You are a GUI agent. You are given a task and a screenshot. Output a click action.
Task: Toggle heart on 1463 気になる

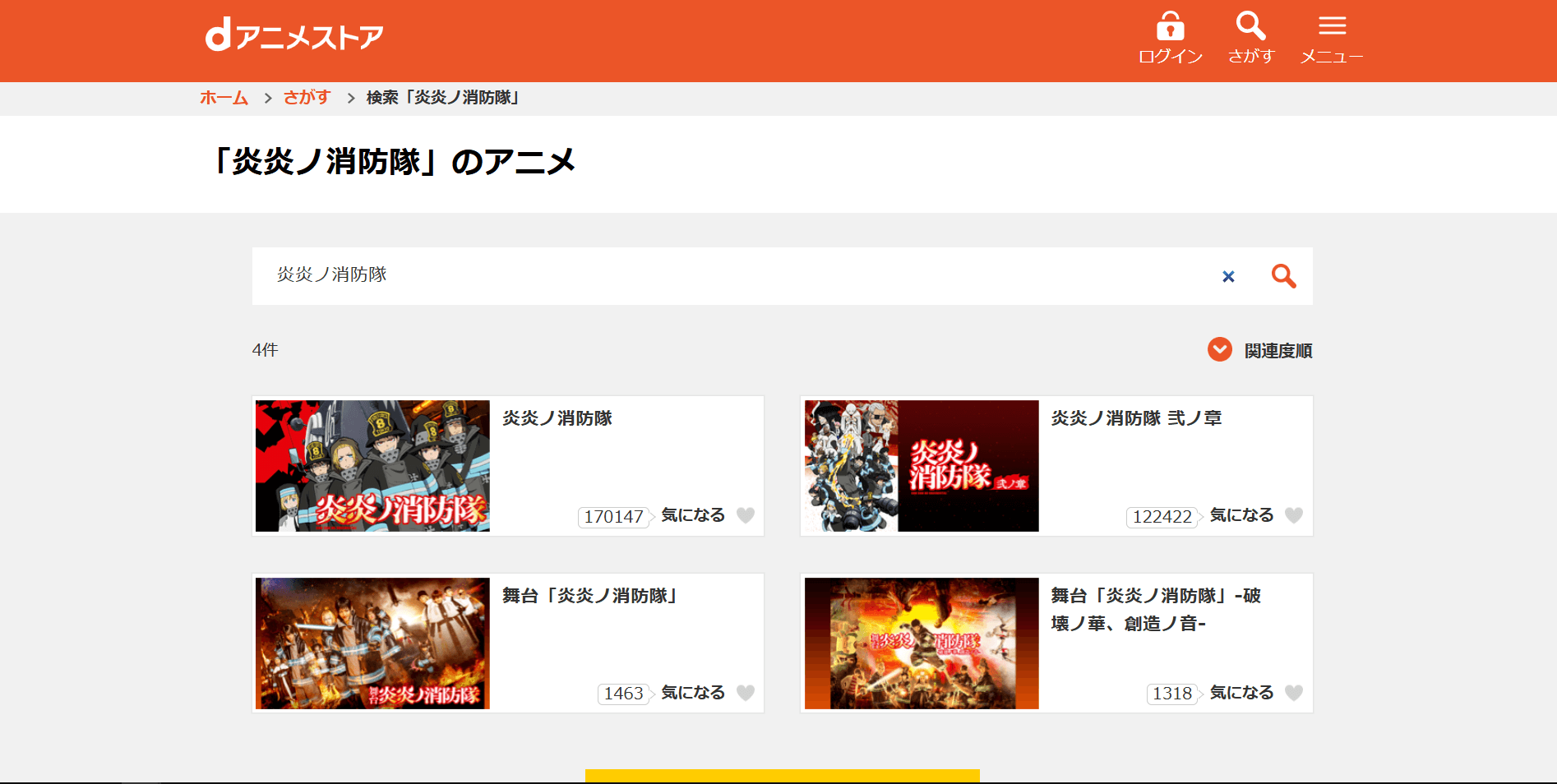pos(746,693)
